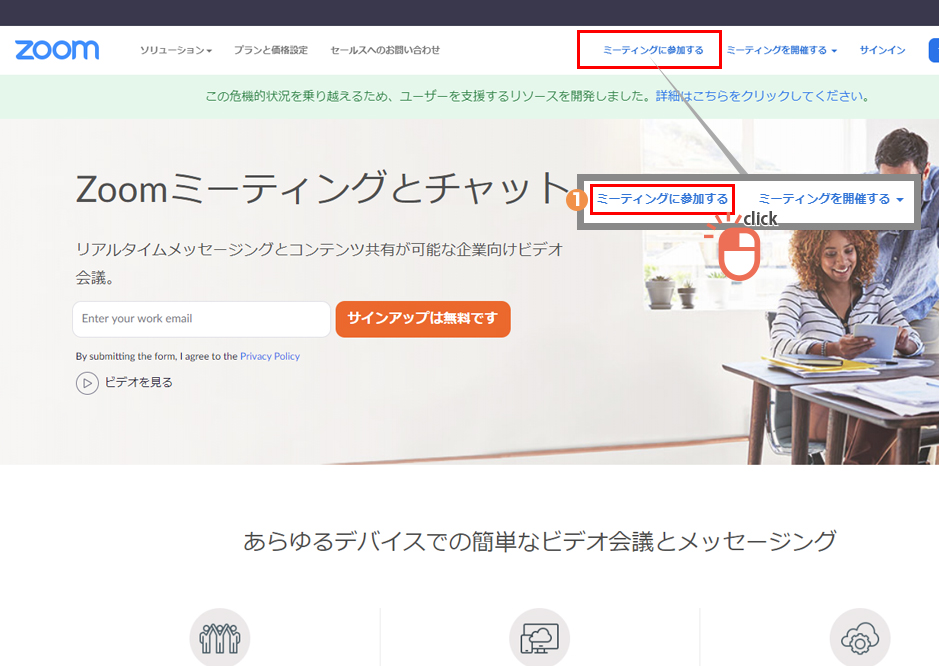Image resolution: width=939 pixels, height=666 pixels.
Task: Open the プランと価格設定 page
Action: tap(271, 50)
